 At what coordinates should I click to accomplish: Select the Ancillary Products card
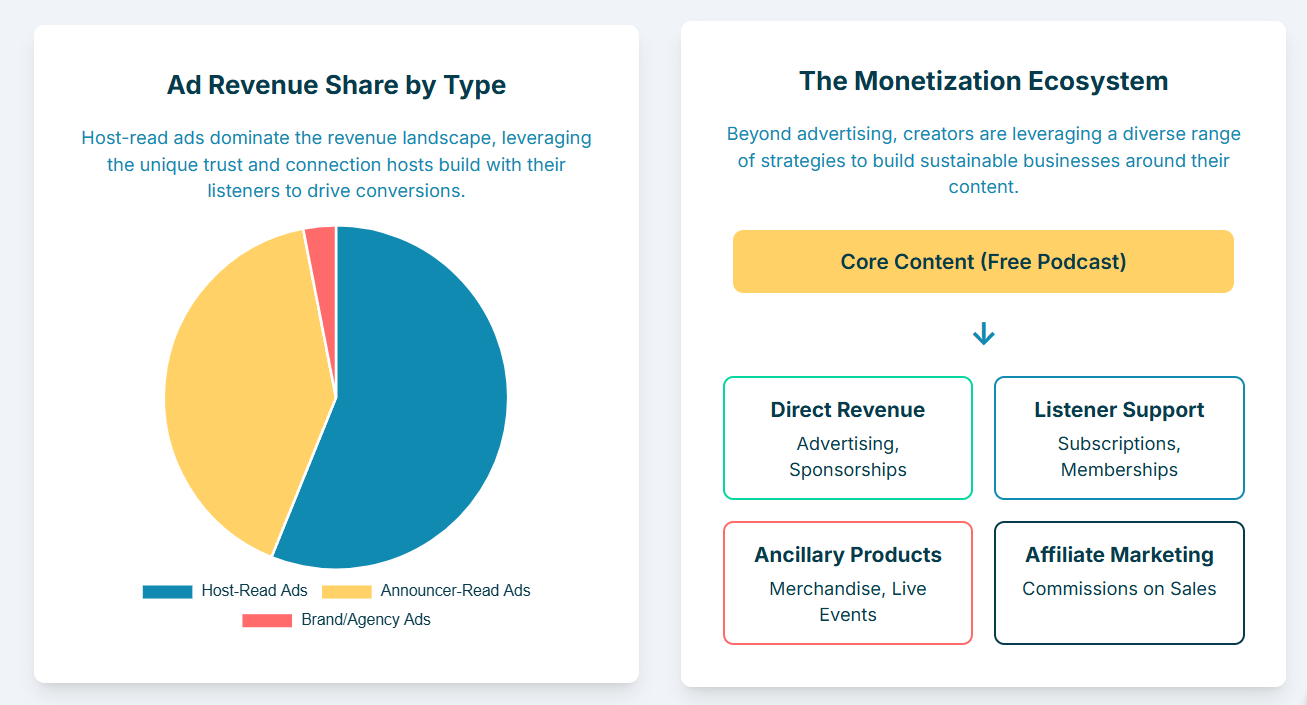(x=848, y=583)
